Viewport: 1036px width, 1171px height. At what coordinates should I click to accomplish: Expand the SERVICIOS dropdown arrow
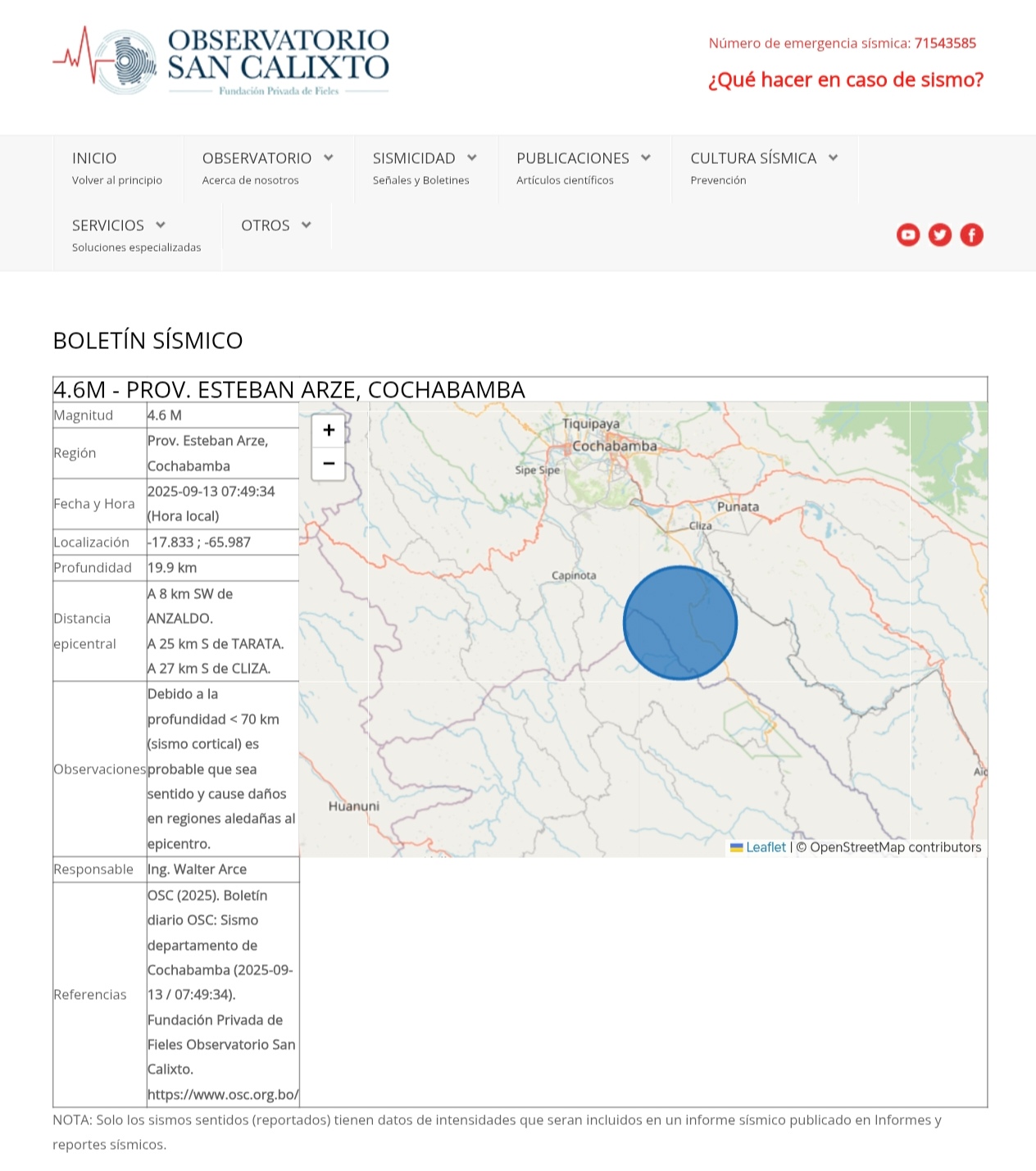click(161, 225)
